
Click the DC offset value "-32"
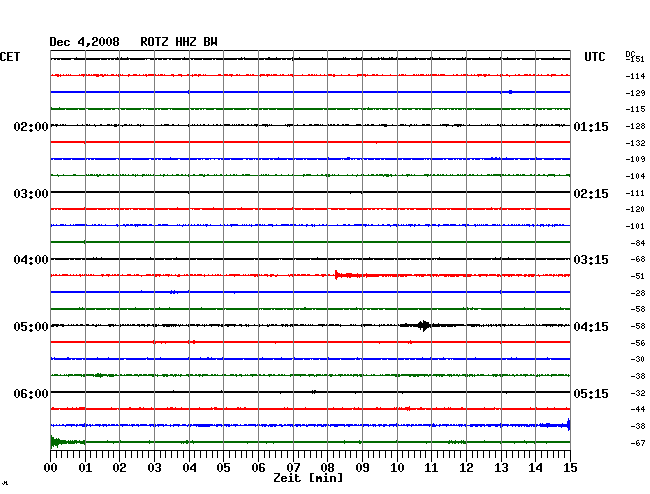pyautogui.click(x=638, y=393)
